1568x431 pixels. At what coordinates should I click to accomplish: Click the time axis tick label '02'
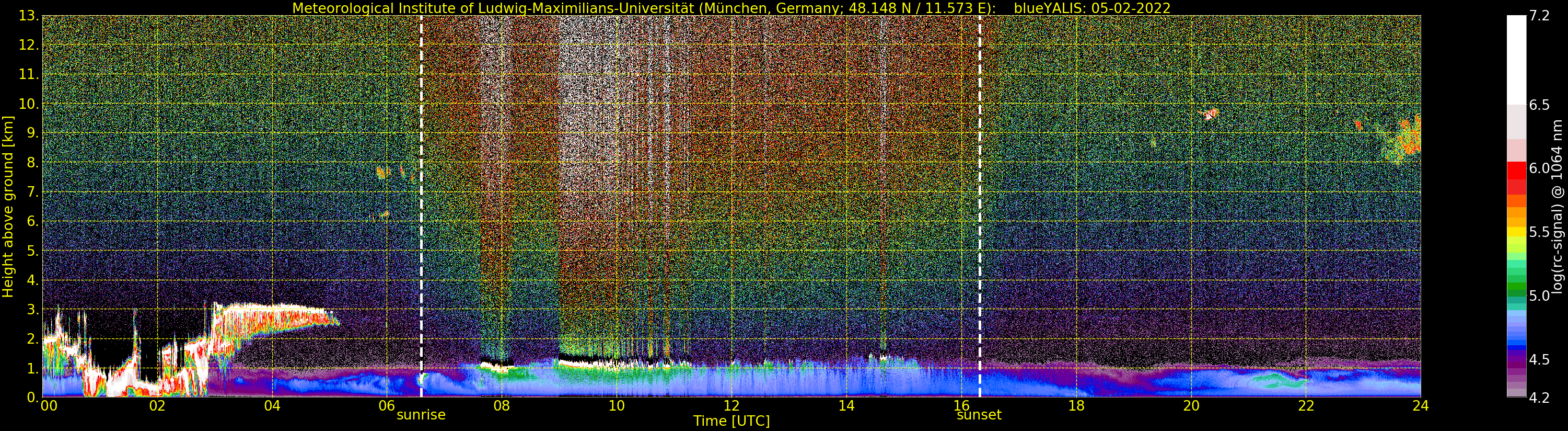tap(157, 405)
